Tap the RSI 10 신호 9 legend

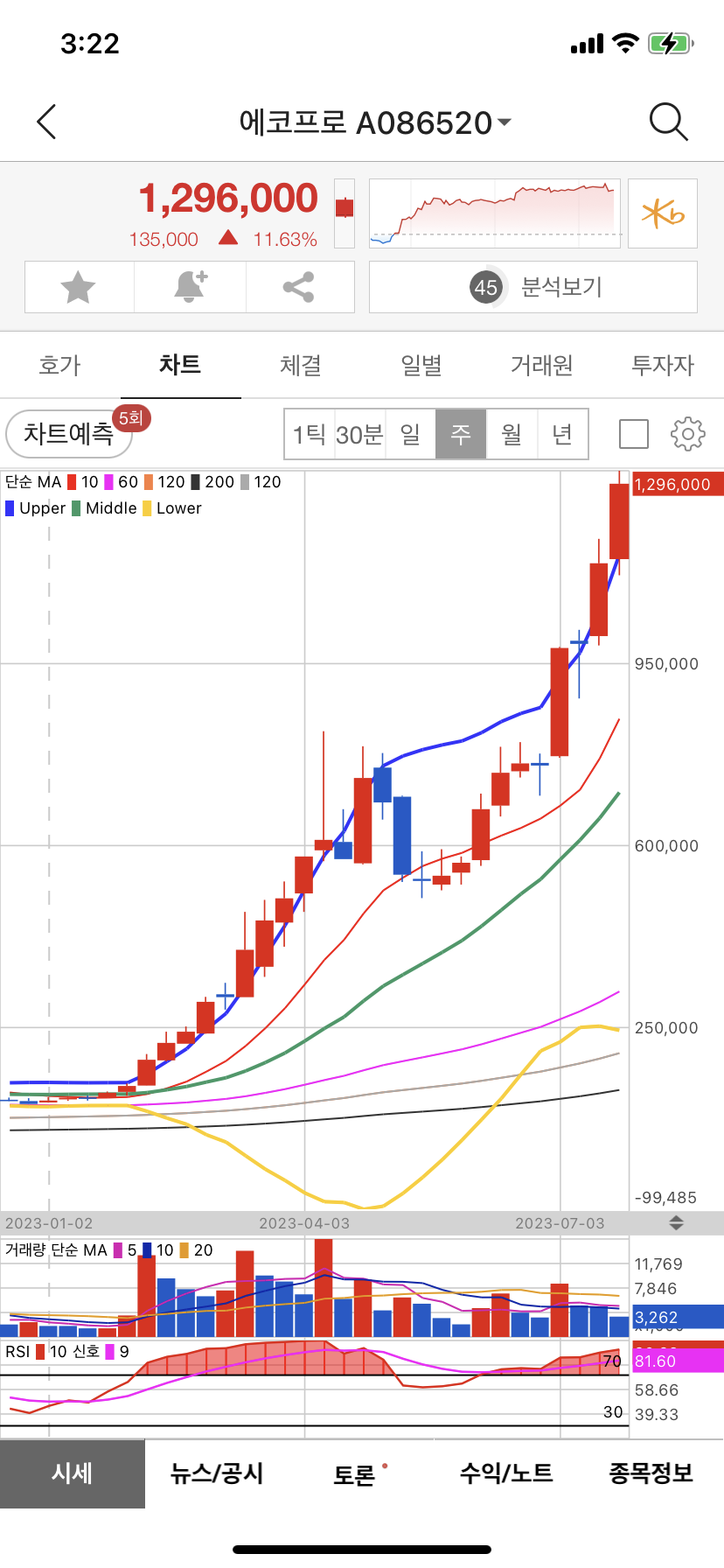[x=67, y=1352]
